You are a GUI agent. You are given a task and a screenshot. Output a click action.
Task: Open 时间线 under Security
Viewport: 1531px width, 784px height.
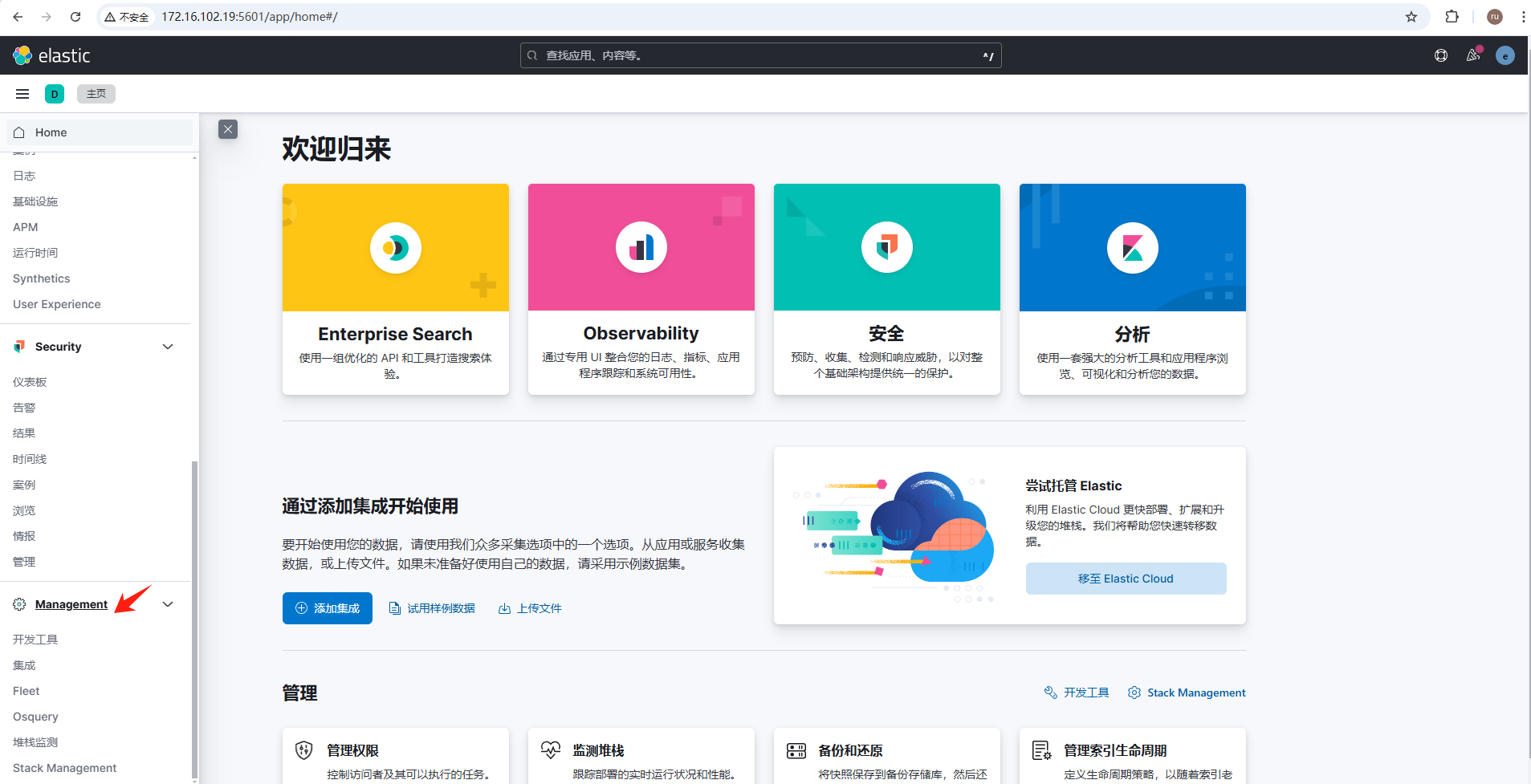pyautogui.click(x=30, y=459)
